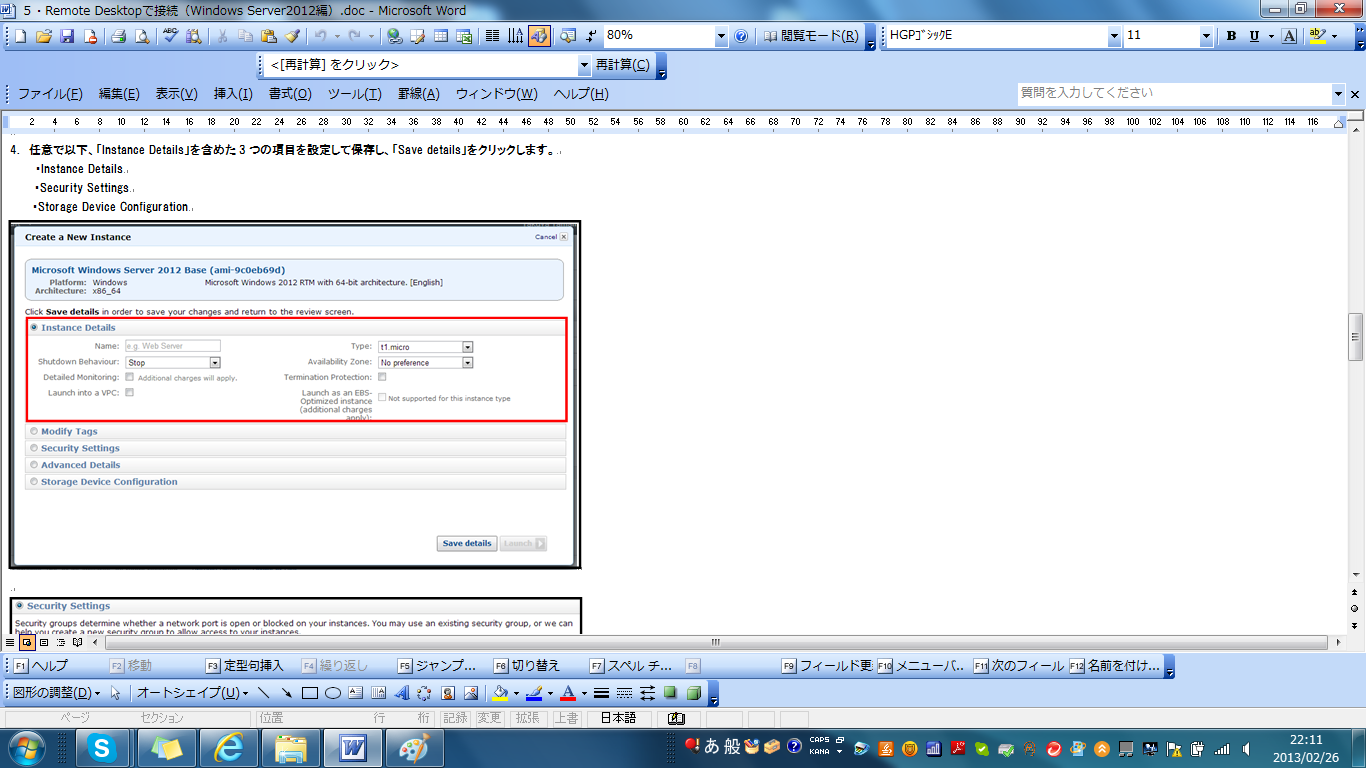Select the Line drawing tool
1366x768 pixels.
[x=264, y=692]
